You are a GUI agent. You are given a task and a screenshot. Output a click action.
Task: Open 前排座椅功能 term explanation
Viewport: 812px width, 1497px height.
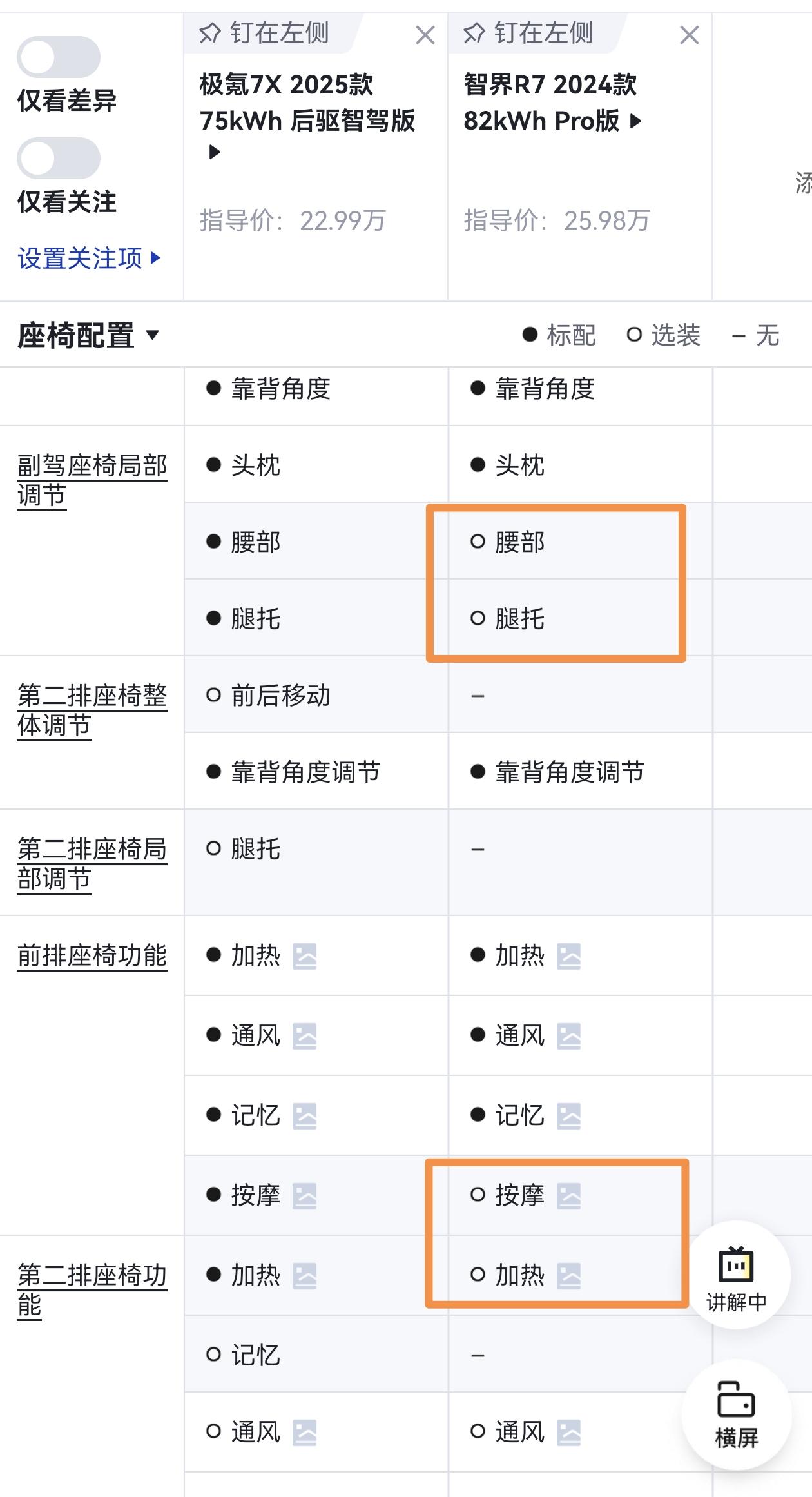[x=92, y=955]
